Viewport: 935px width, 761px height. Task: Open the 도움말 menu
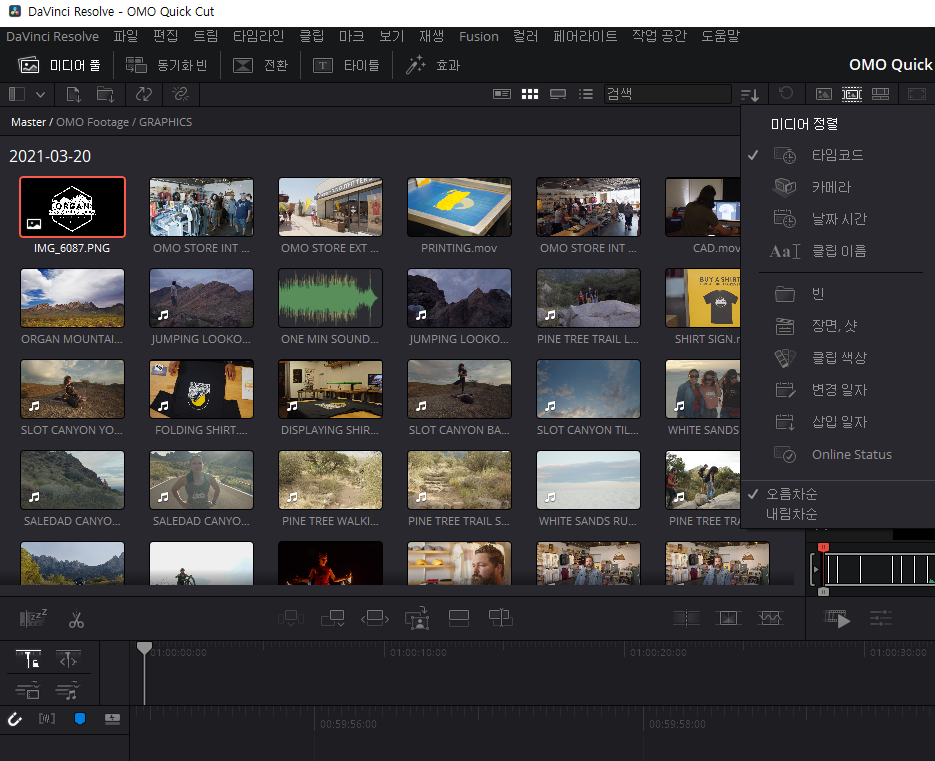coord(720,36)
